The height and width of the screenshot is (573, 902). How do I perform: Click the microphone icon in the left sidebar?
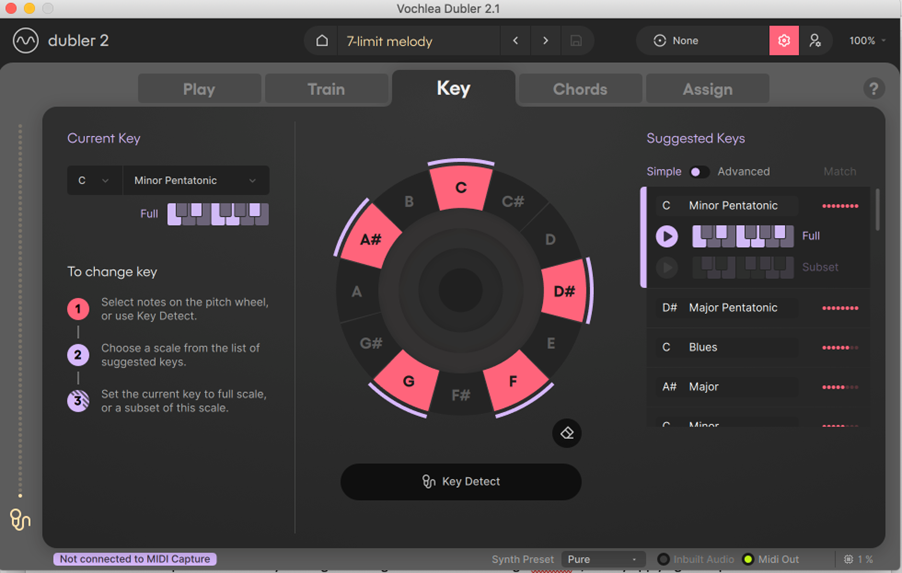pyautogui.click(x=20, y=519)
